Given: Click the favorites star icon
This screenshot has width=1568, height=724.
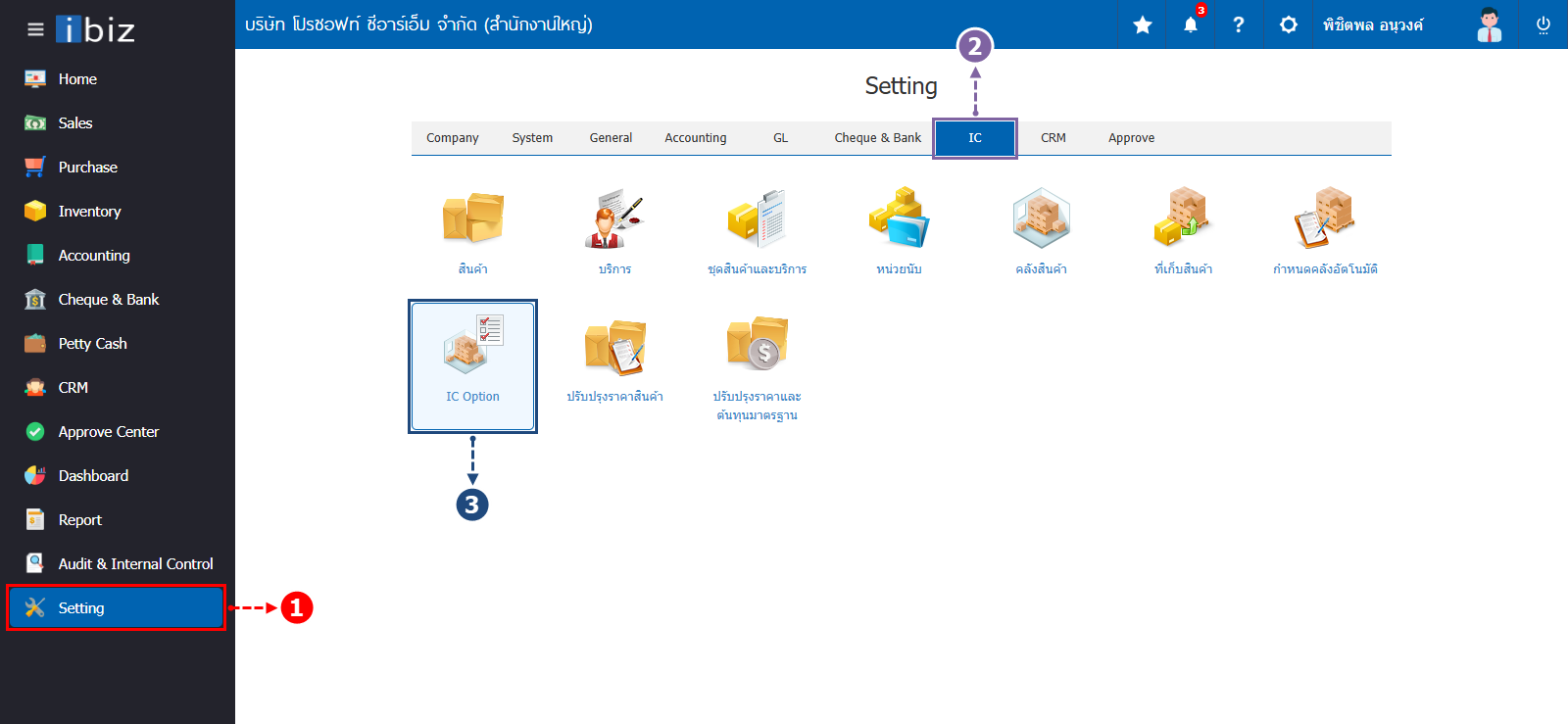Looking at the screenshot, I should [1143, 24].
